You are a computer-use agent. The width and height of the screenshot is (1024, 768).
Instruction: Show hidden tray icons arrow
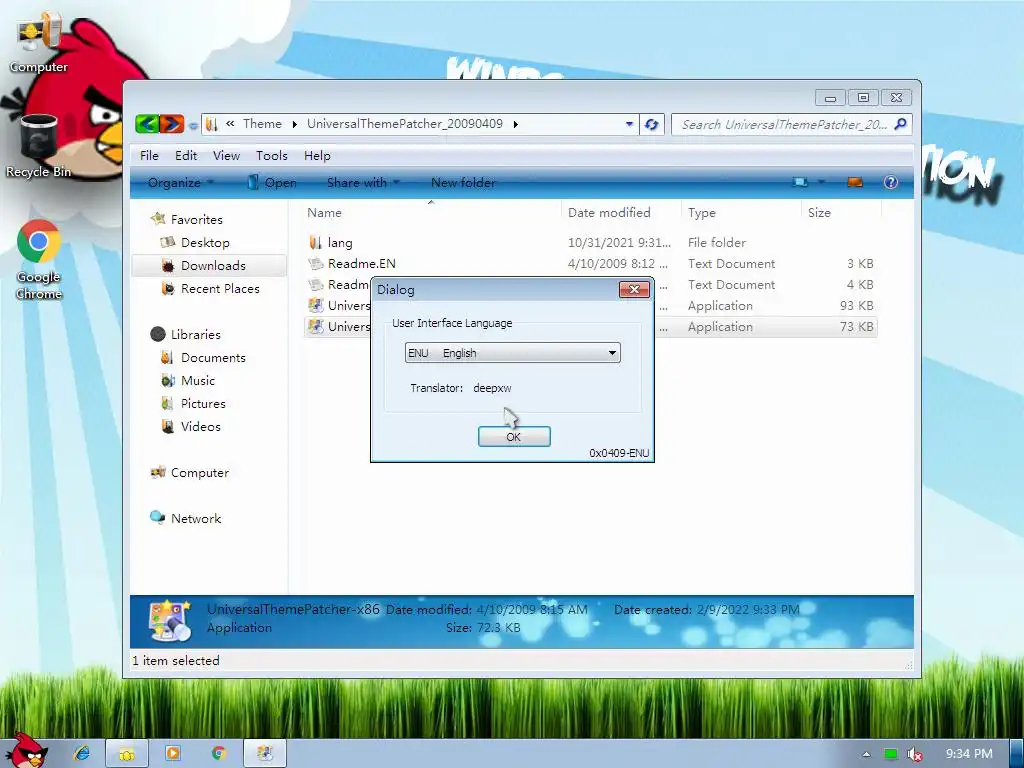866,754
